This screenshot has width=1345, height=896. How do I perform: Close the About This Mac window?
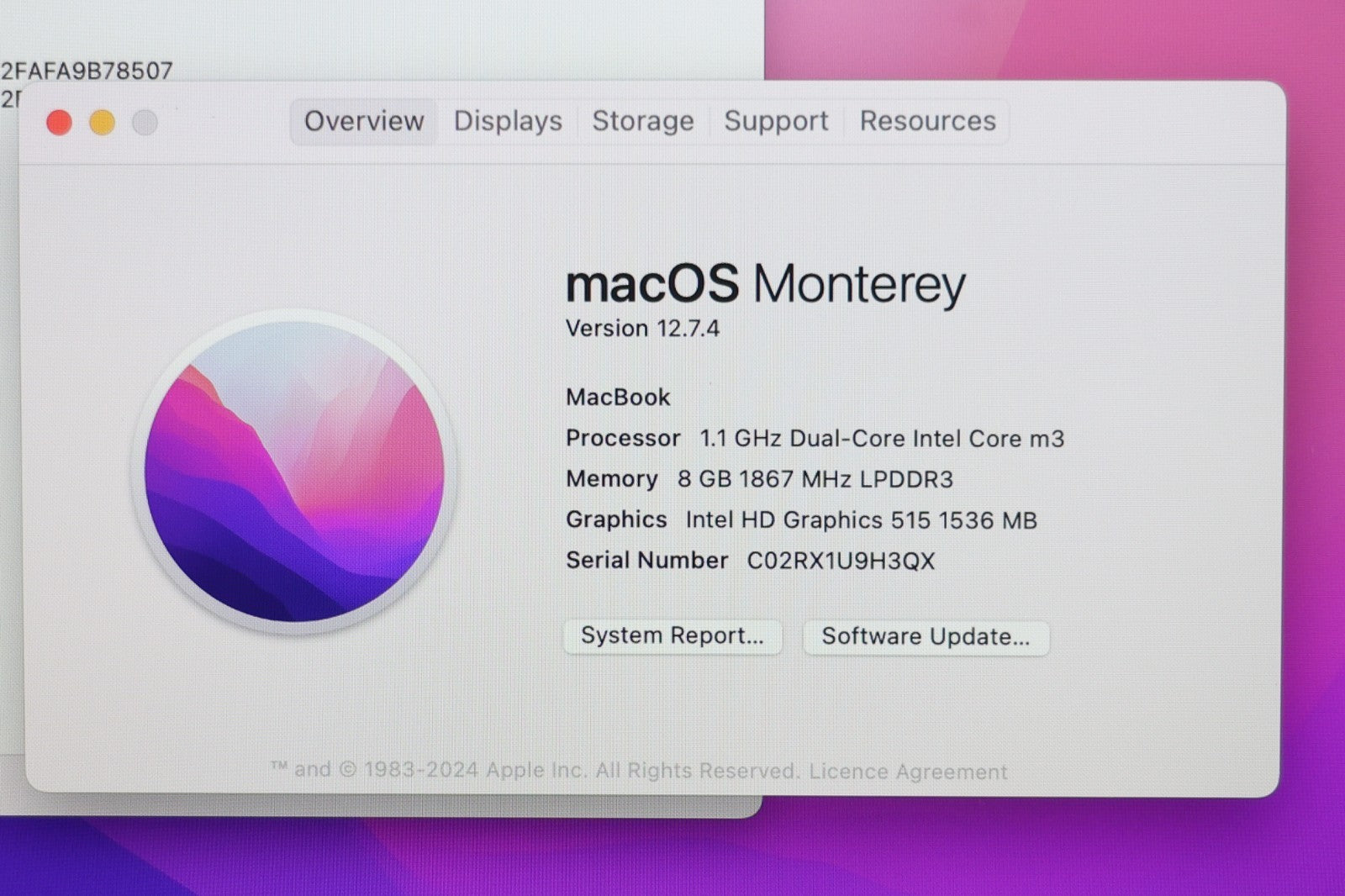(x=59, y=123)
